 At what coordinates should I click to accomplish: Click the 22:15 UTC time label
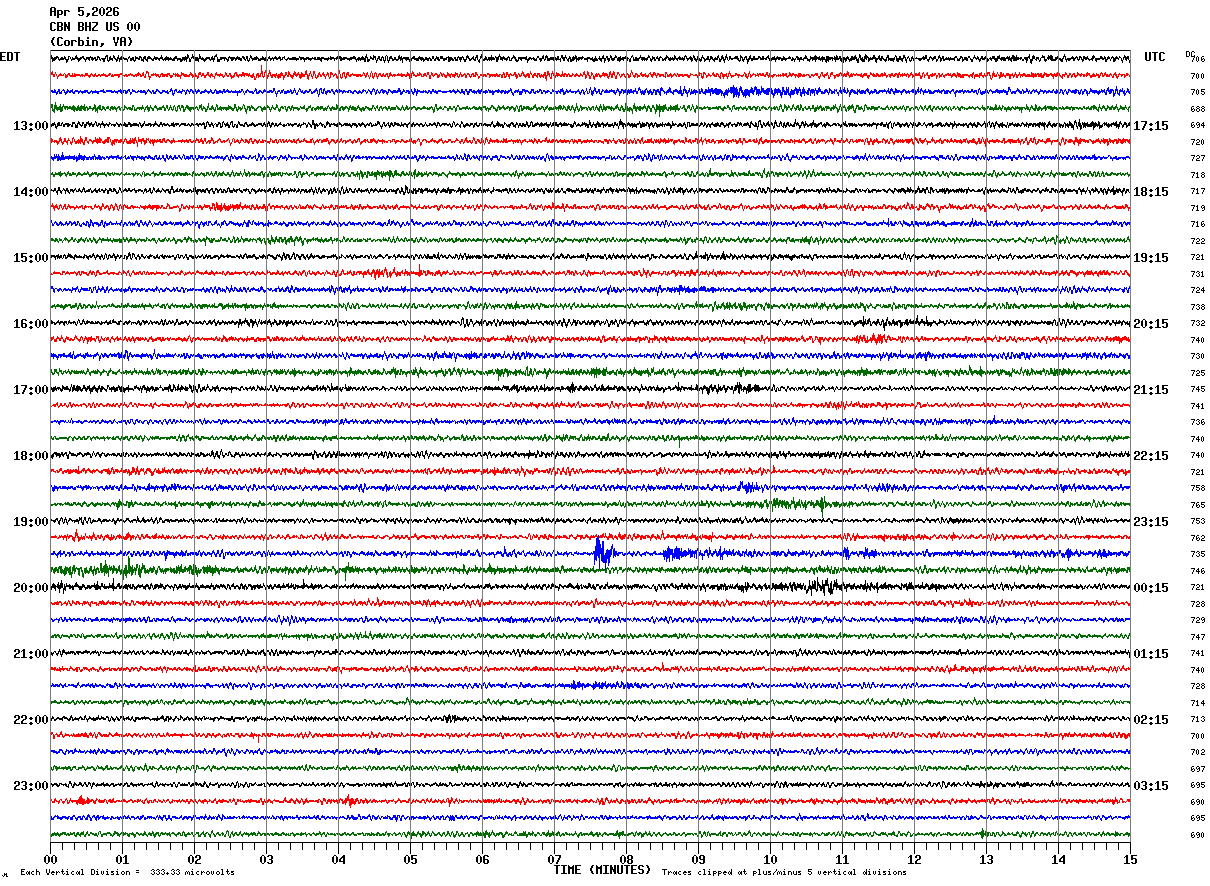1151,456
